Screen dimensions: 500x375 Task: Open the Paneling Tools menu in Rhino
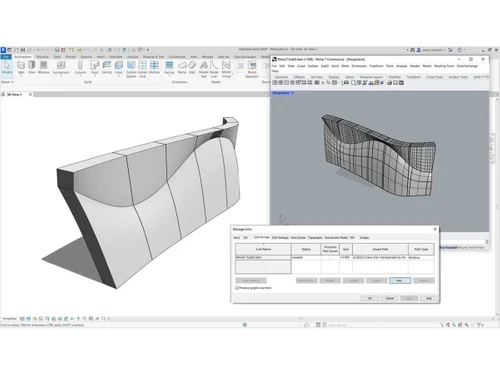pos(444,66)
